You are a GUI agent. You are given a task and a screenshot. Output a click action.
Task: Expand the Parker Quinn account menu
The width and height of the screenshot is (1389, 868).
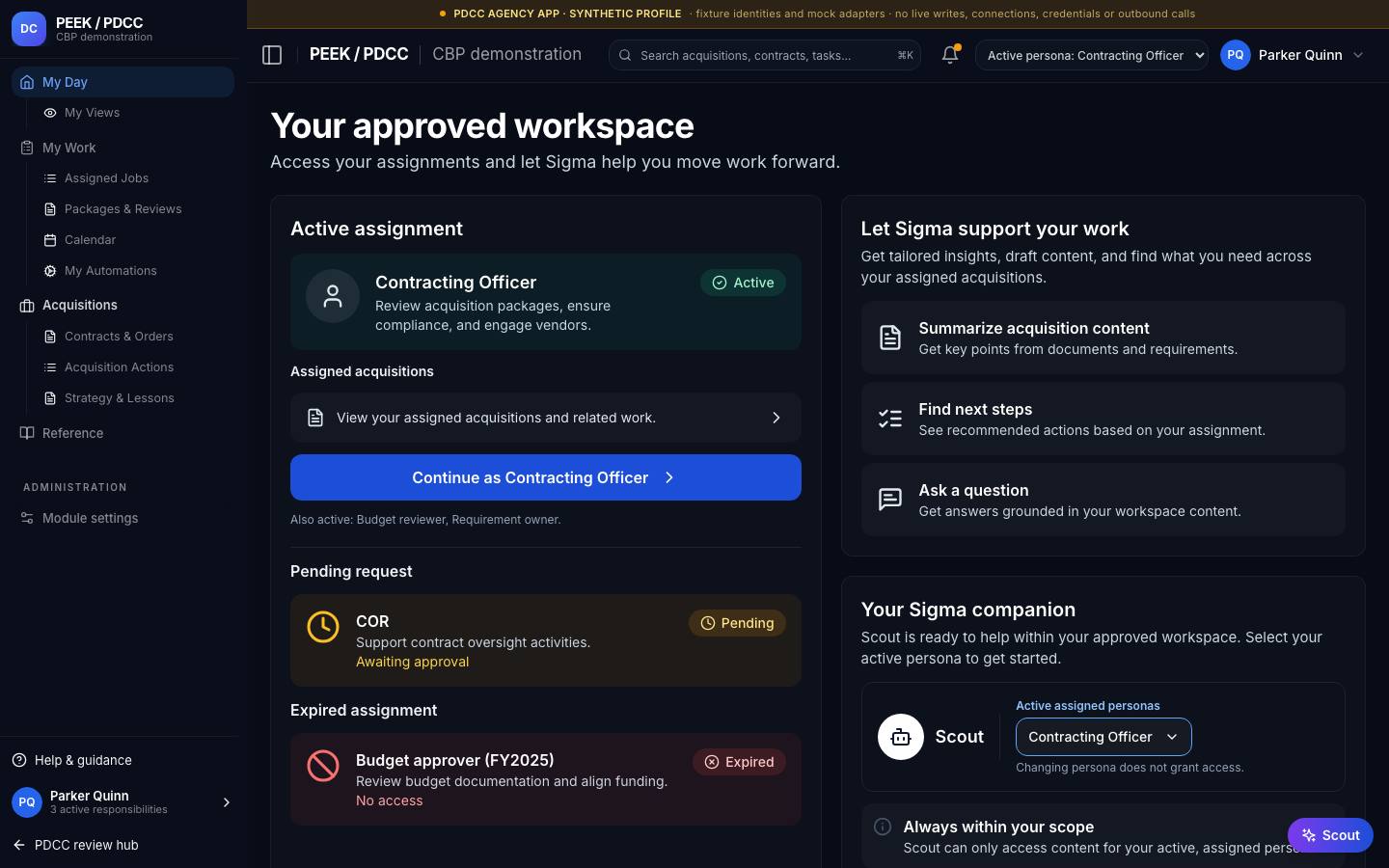click(x=1294, y=55)
